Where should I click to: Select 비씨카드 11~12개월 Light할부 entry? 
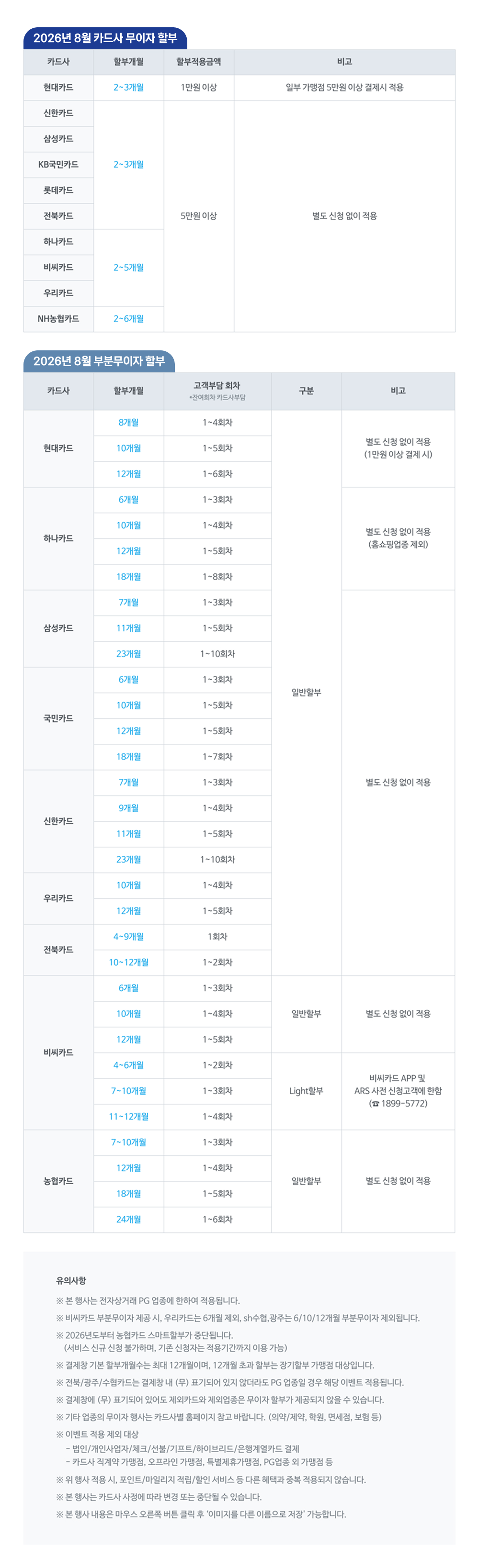[x=128, y=1116]
